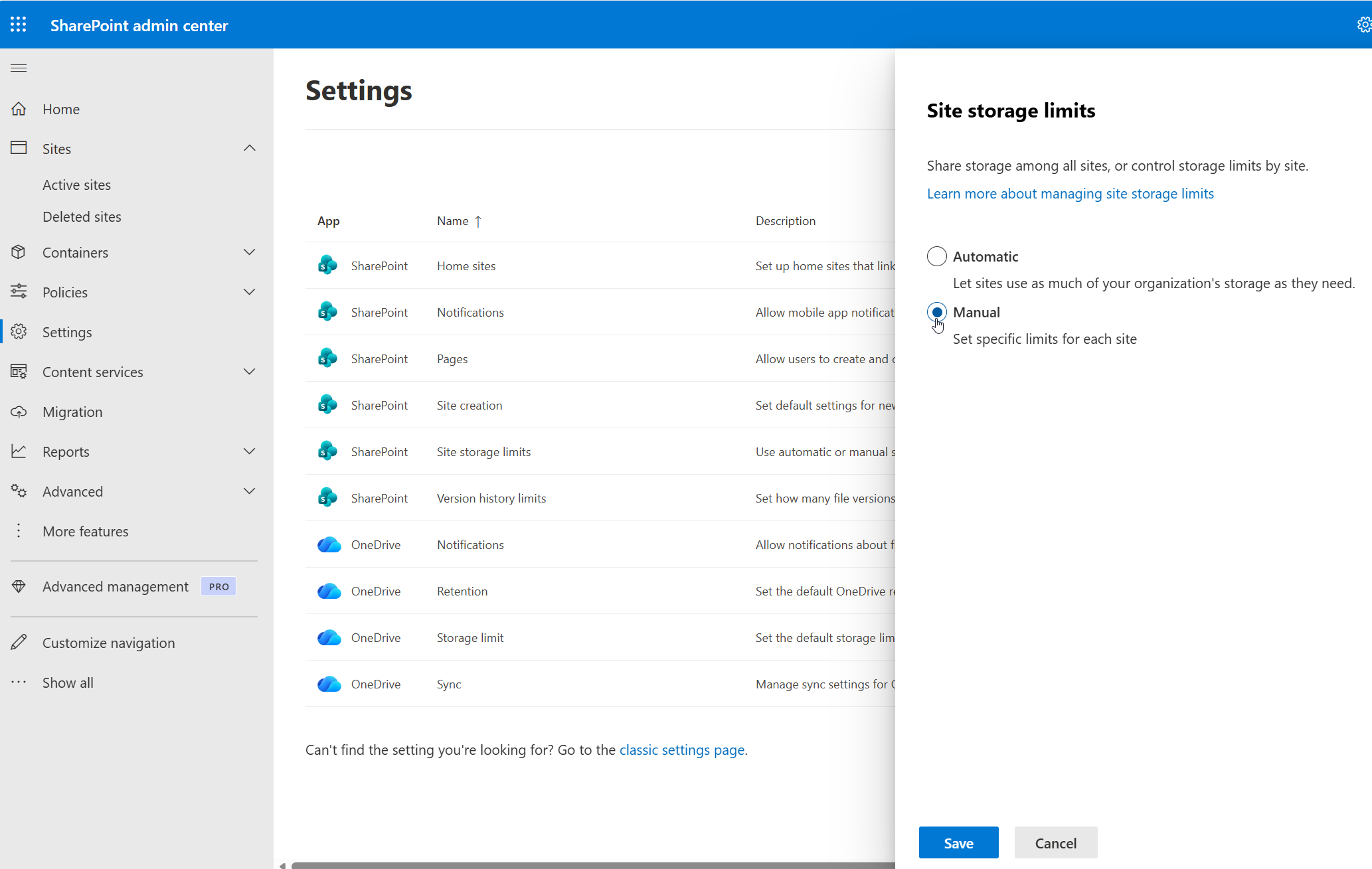Cancel the site storage limits panel
The width and height of the screenshot is (1372, 869).
pos(1056,842)
